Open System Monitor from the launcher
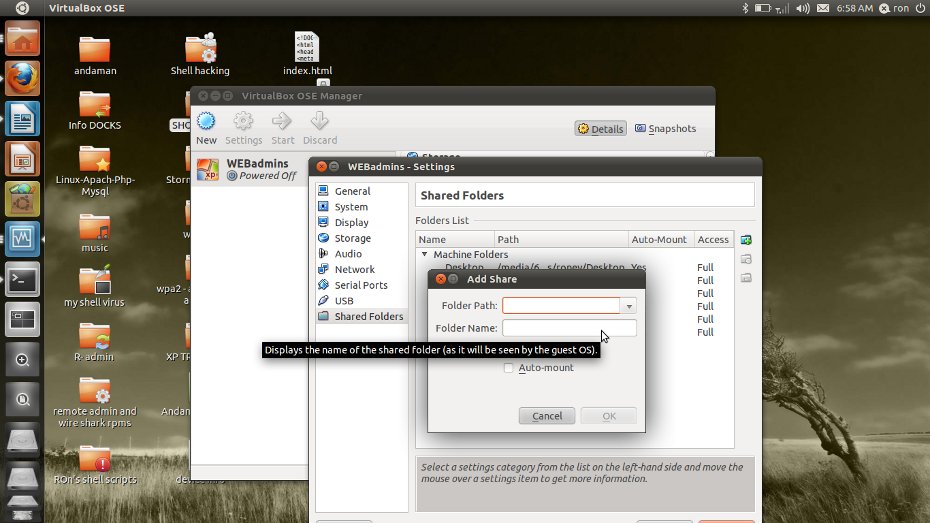Screen dimensions: 930x523 coord(23,239)
